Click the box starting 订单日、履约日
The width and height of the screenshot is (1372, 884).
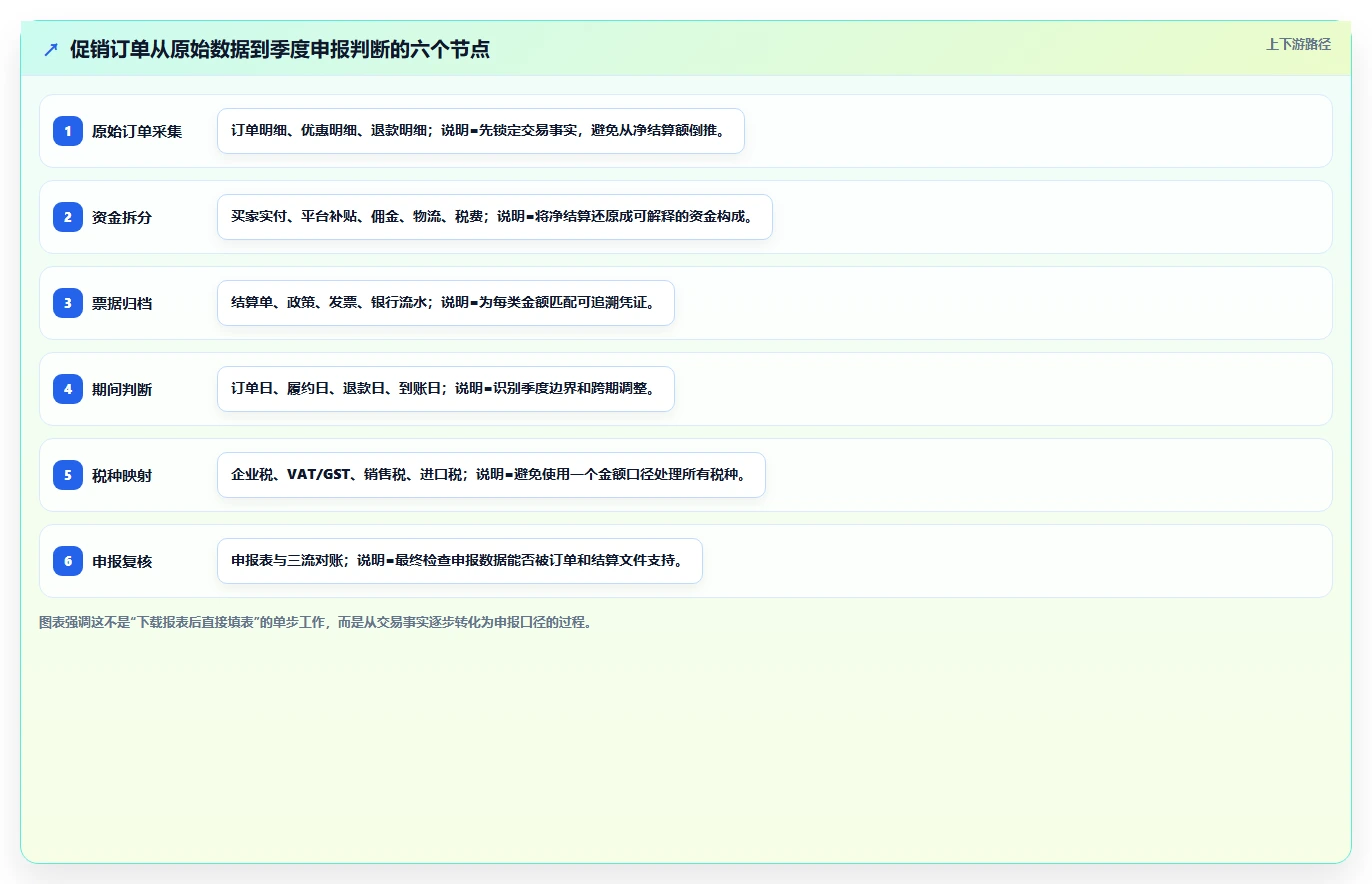coord(446,389)
